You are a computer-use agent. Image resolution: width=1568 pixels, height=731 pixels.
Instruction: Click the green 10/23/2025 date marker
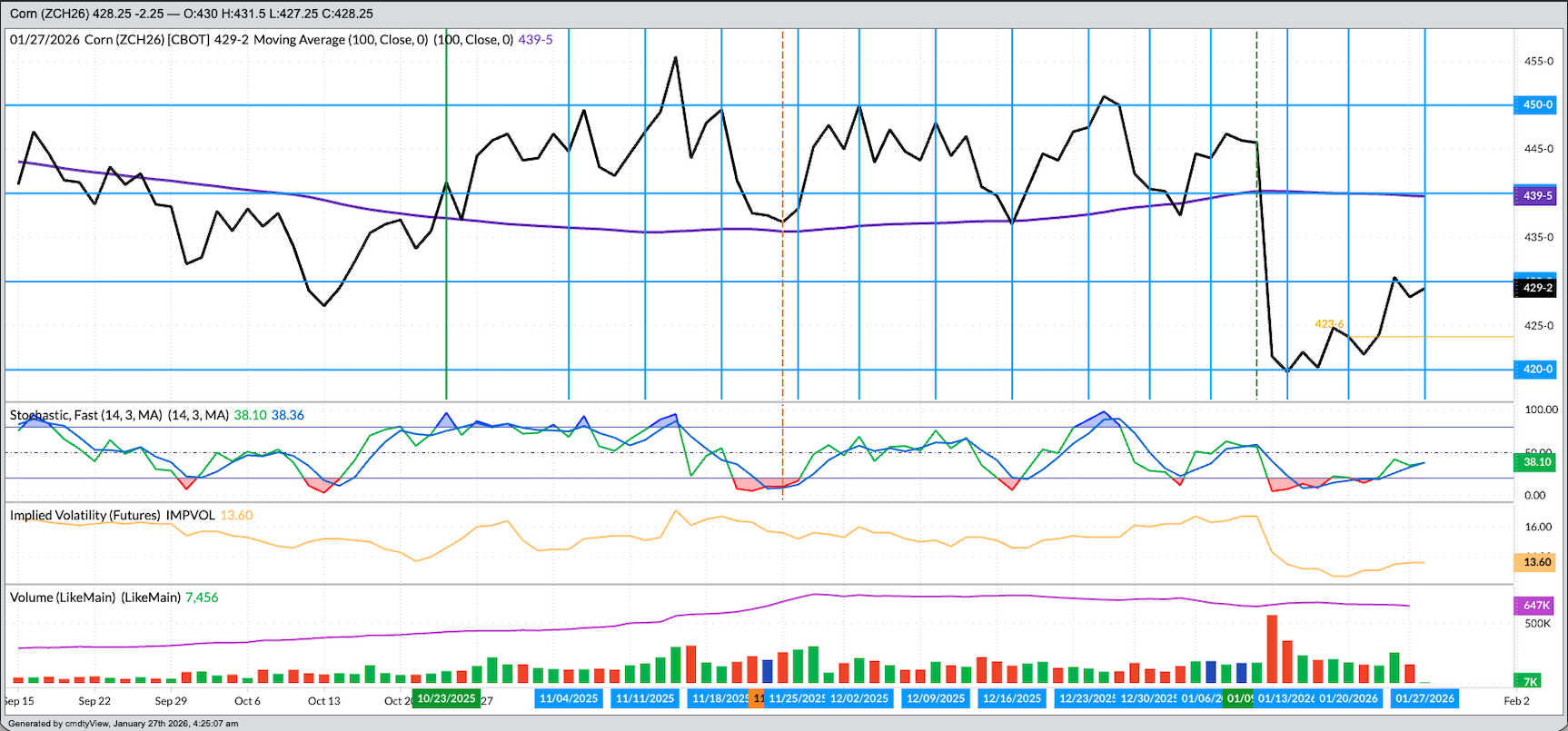[446, 698]
